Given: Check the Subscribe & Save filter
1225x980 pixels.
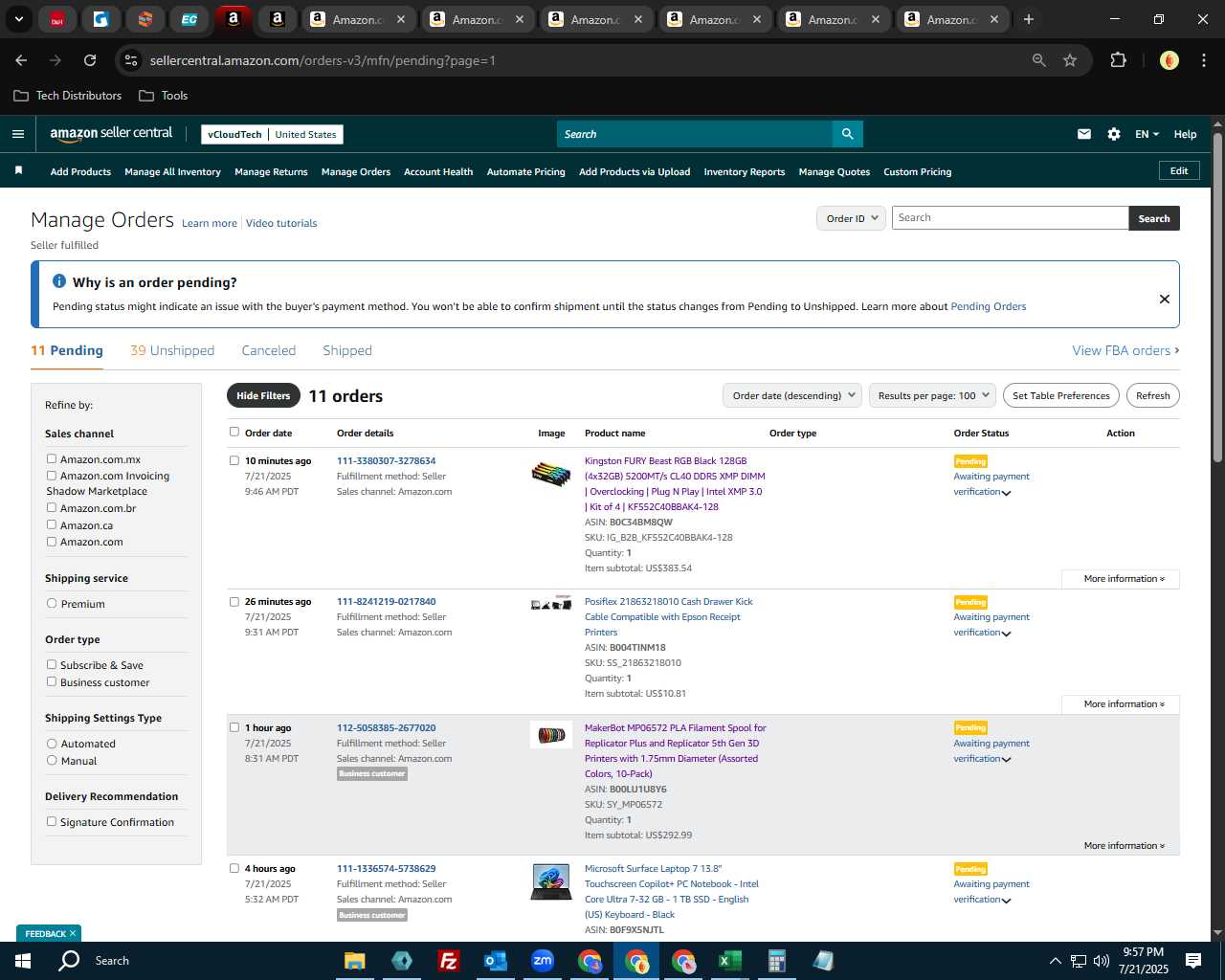Looking at the screenshot, I should [x=52, y=664].
